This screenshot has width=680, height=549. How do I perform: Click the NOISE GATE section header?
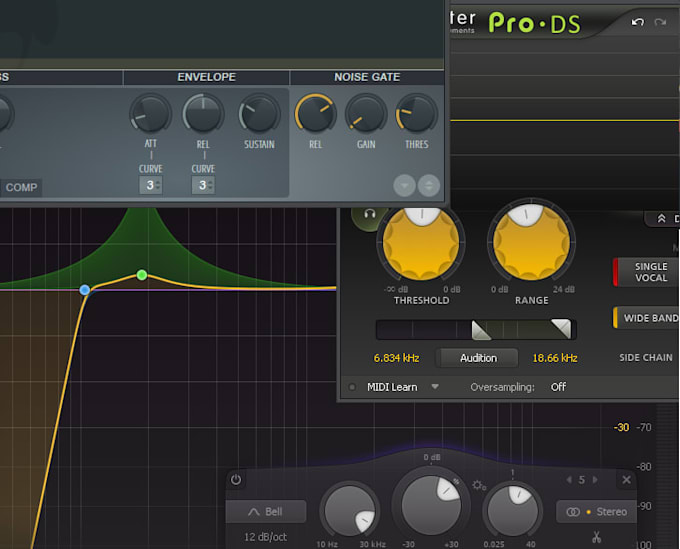[367, 77]
